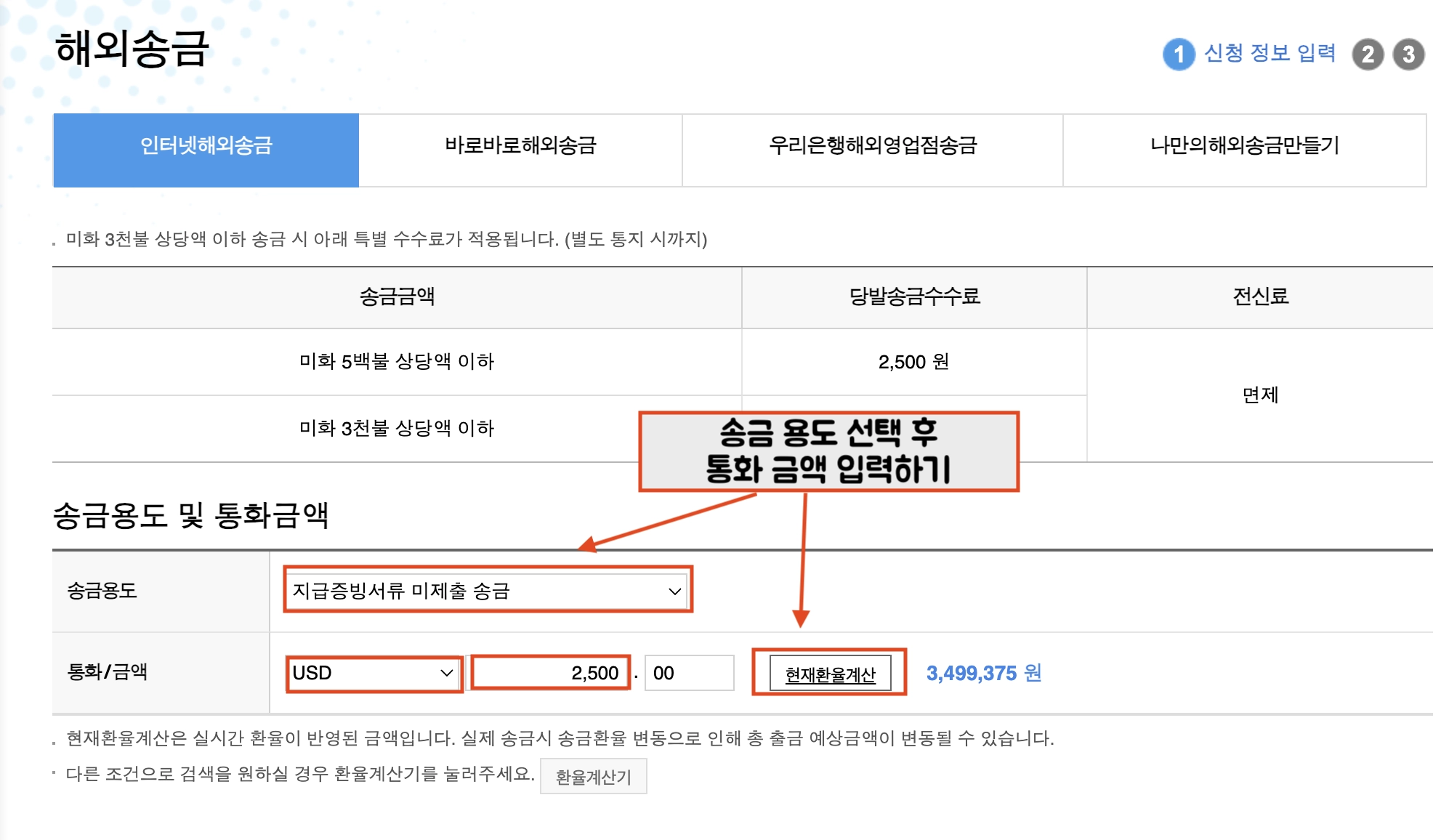The height and width of the screenshot is (840, 1449).
Task: Select the 송금금액 column header
Action: coord(397,296)
